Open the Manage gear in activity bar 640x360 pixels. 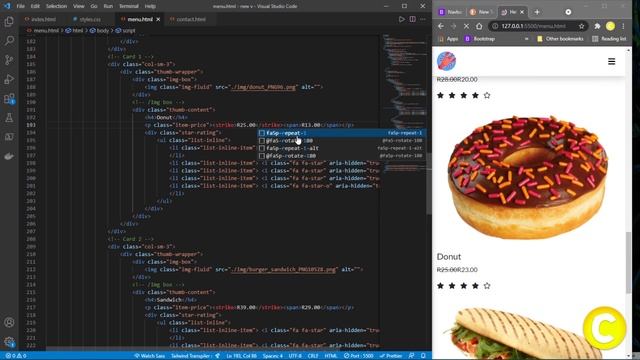coord(9,342)
